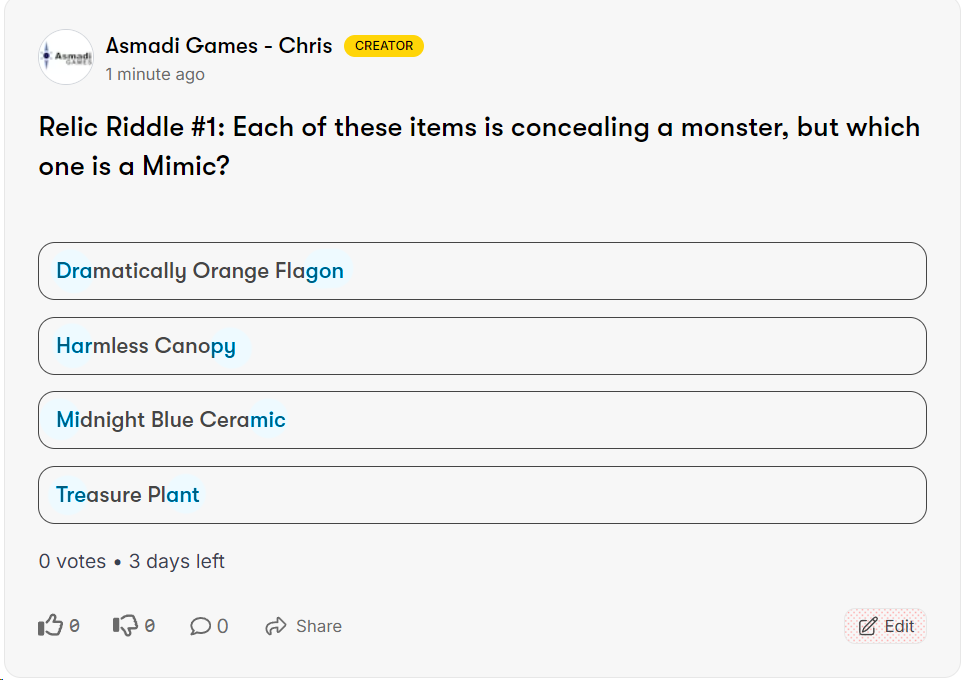Click the Asmadi Games avatar logo
The image size is (966, 680).
coord(66,57)
